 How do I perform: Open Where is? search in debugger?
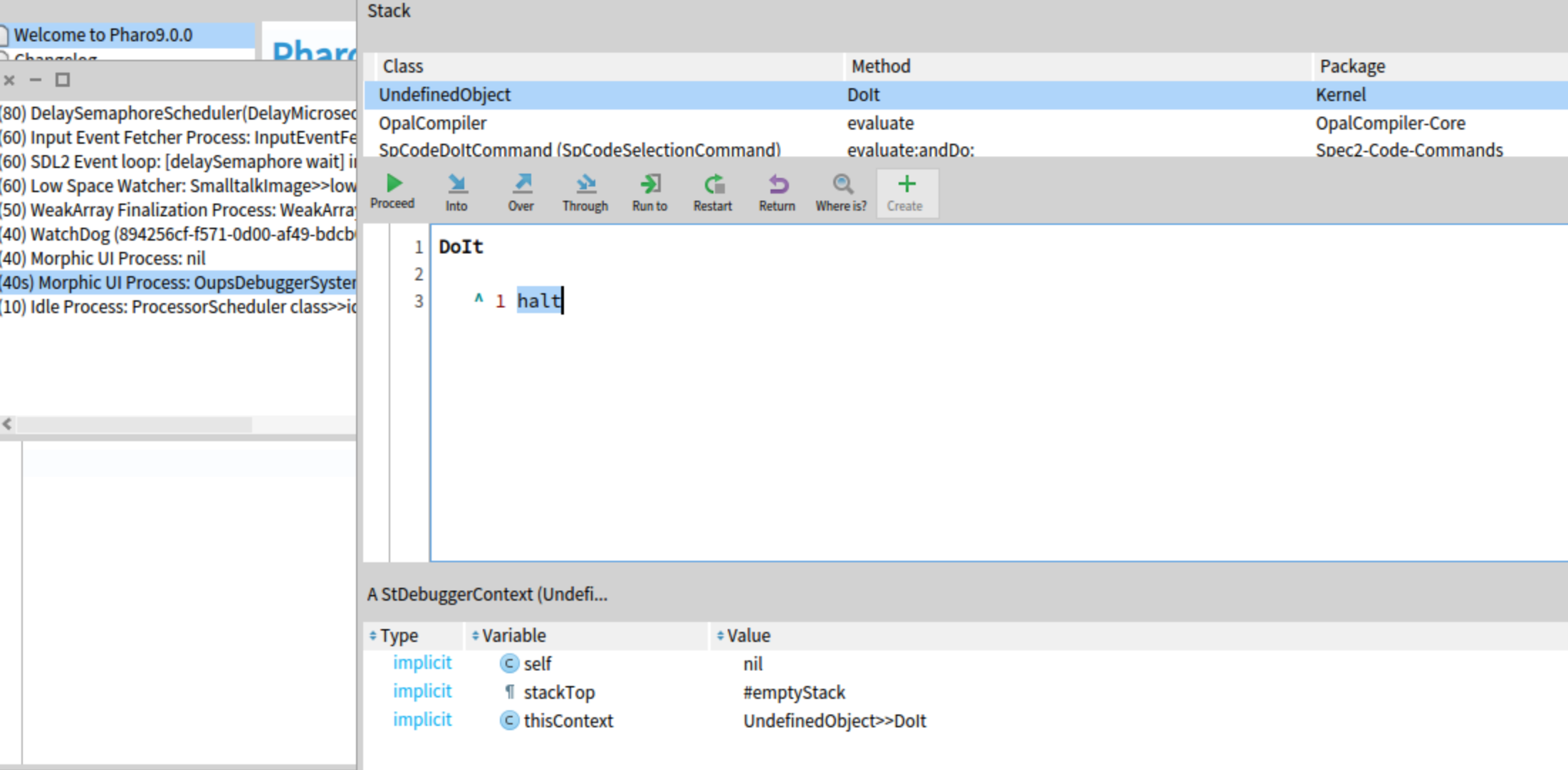[x=841, y=191]
